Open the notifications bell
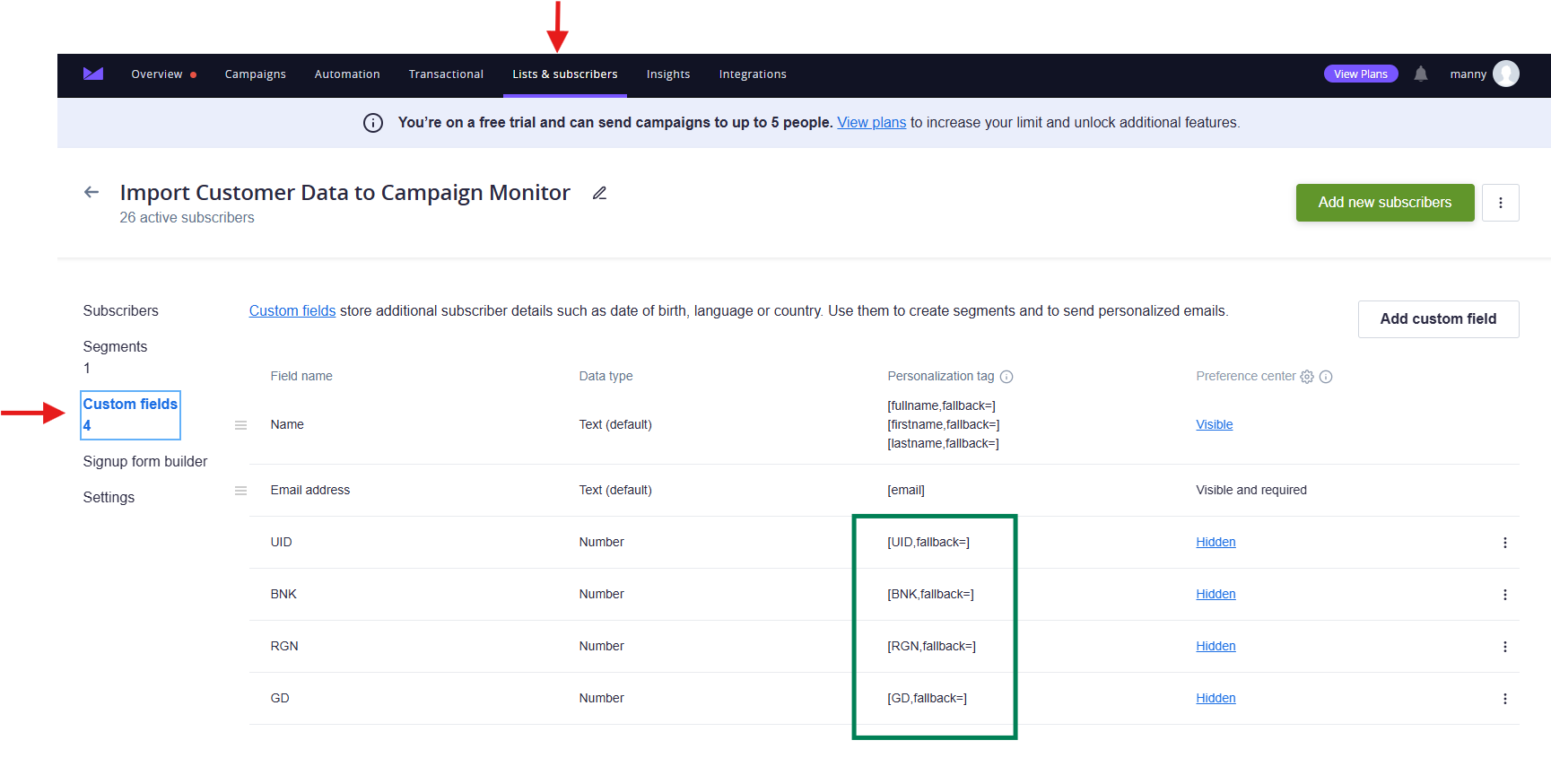 click(x=1421, y=74)
